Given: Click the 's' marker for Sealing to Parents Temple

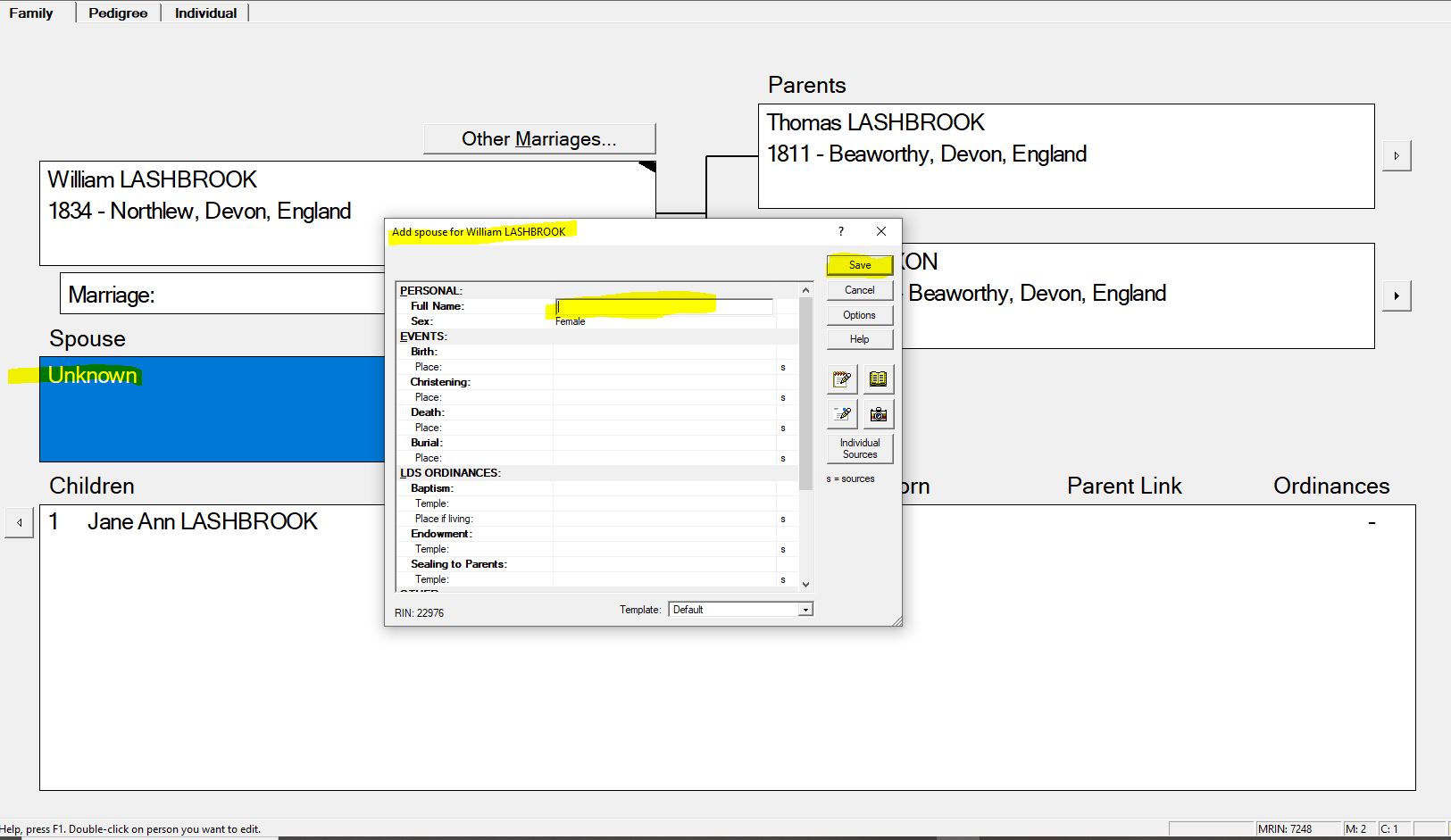Looking at the screenshot, I should [783, 579].
